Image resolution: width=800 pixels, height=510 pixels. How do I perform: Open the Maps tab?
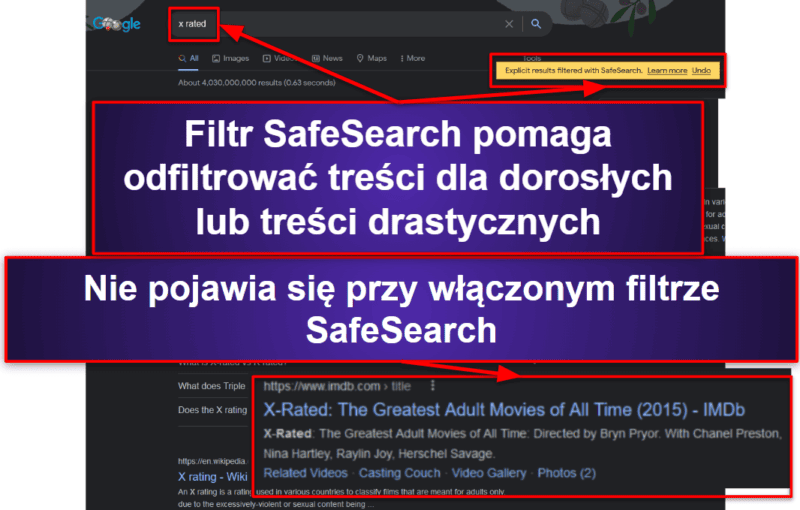click(x=371, y=59)
